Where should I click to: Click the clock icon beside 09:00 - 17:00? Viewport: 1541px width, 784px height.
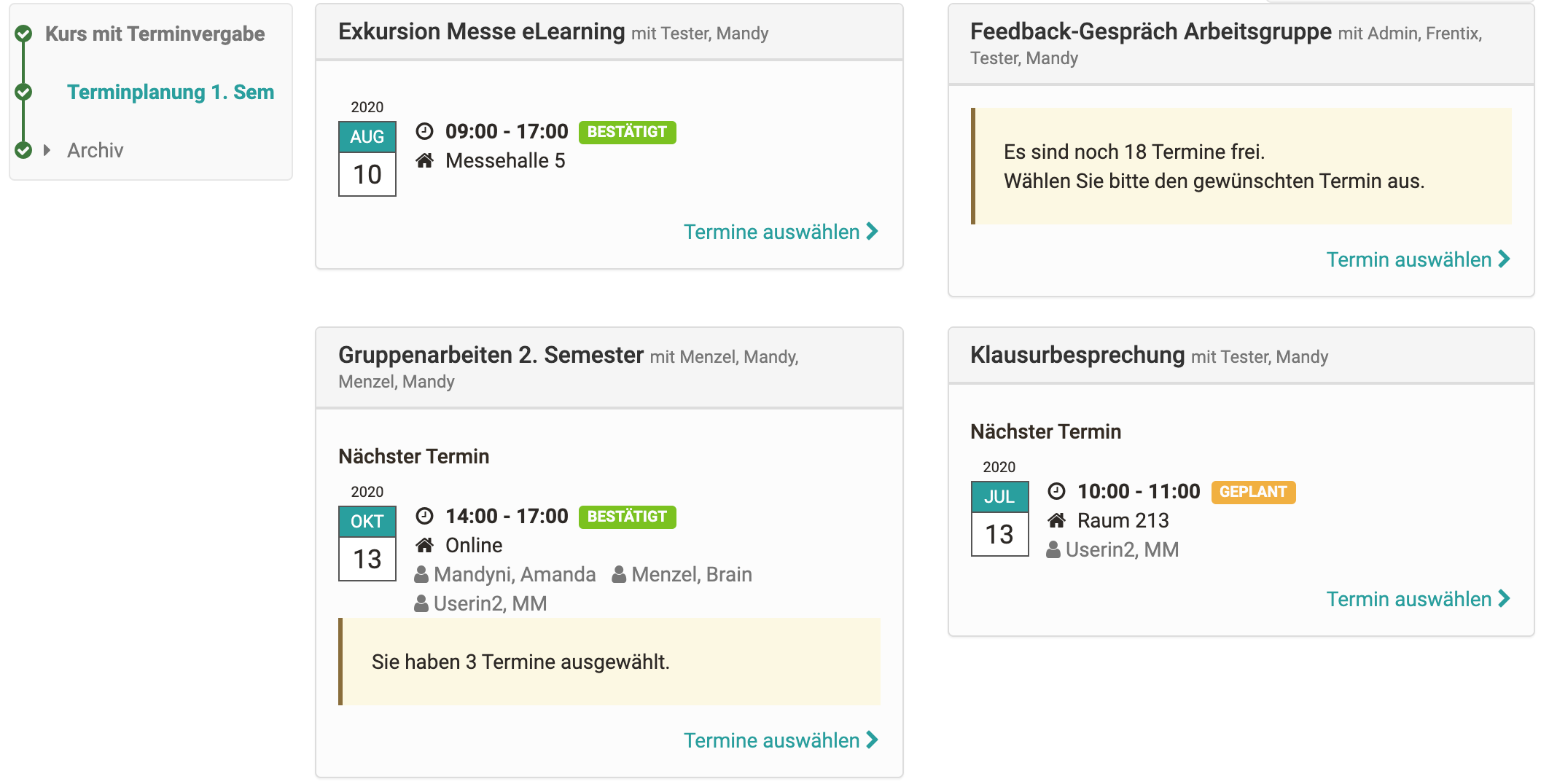pyautogui.click(x=425, y=132)
